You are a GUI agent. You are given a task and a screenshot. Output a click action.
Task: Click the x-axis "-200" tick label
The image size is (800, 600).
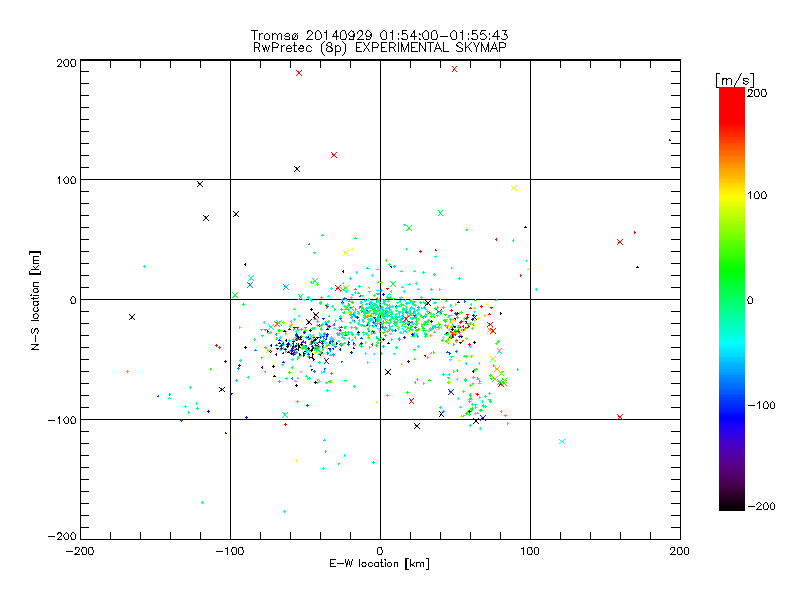point(80,551)
